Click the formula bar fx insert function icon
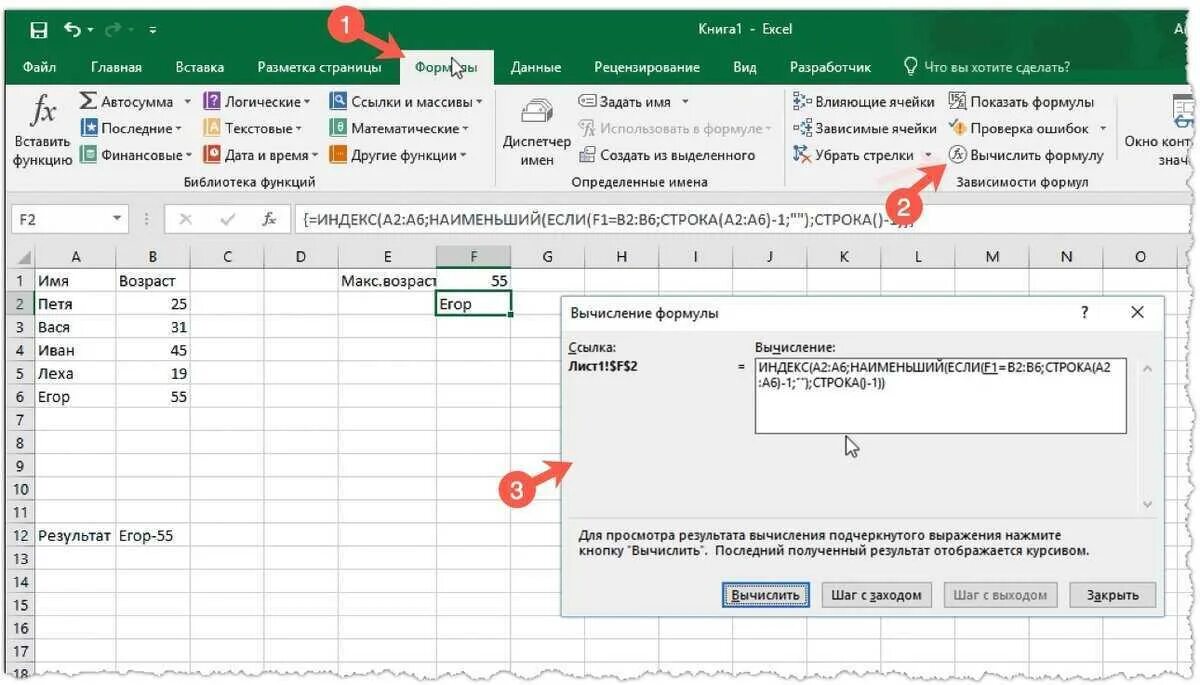 (x=269, y=219)
